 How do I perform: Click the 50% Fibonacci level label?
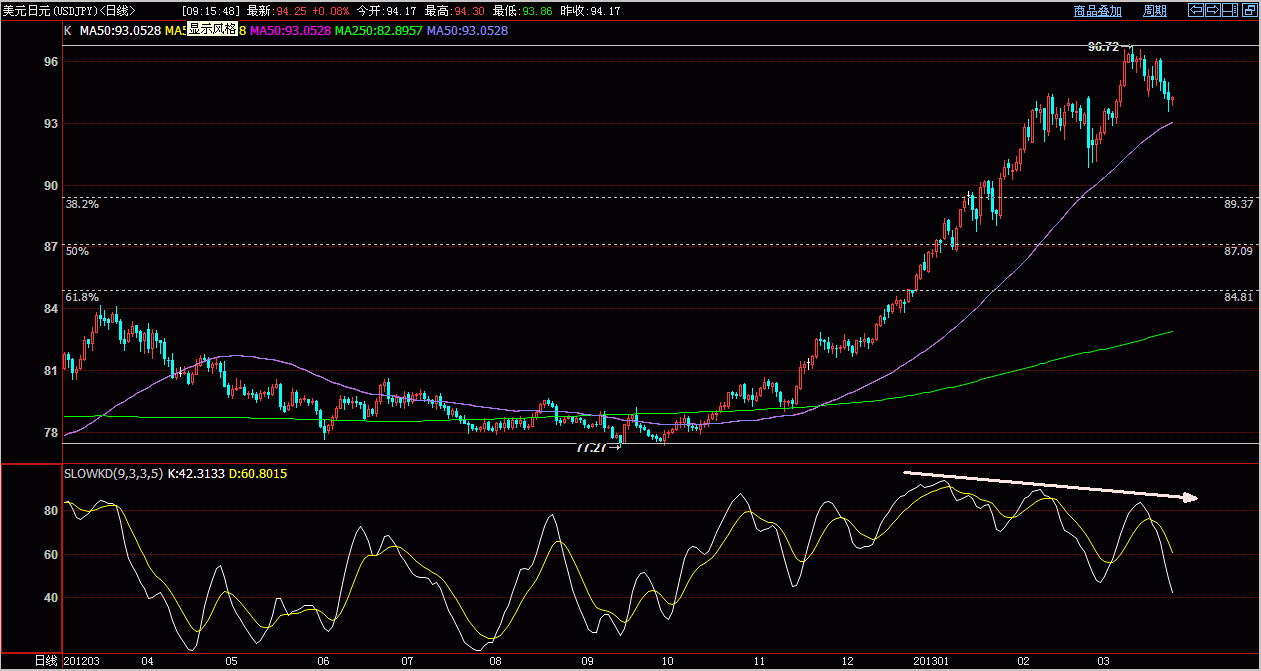(x=77, y=252)
